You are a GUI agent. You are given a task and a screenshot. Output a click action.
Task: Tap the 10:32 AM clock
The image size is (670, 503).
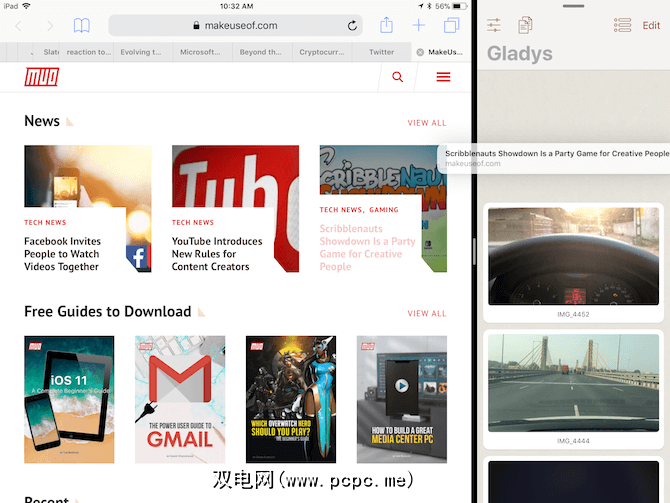tap(236, 6)
